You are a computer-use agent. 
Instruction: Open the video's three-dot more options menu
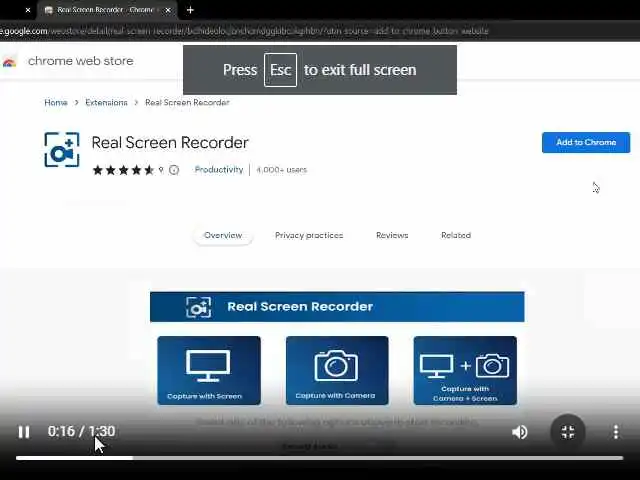(616, 432)
